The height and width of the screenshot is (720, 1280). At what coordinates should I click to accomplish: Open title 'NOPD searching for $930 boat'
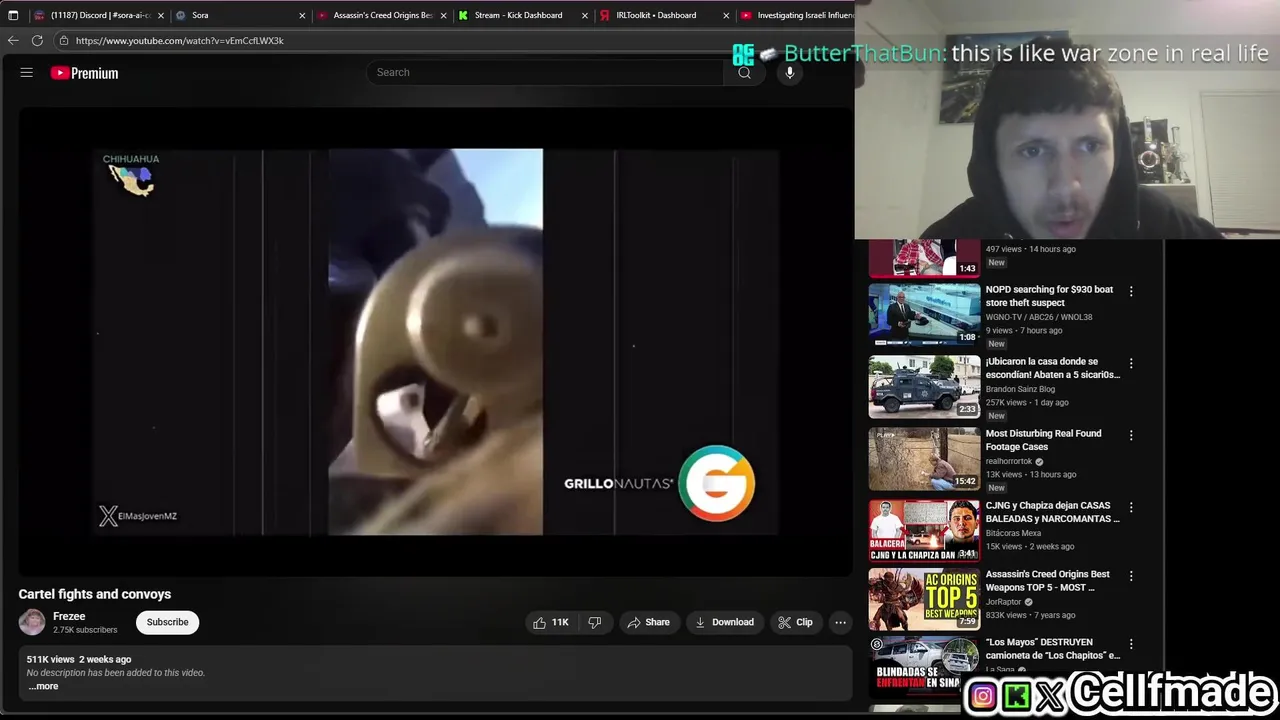click(1049, 296)
